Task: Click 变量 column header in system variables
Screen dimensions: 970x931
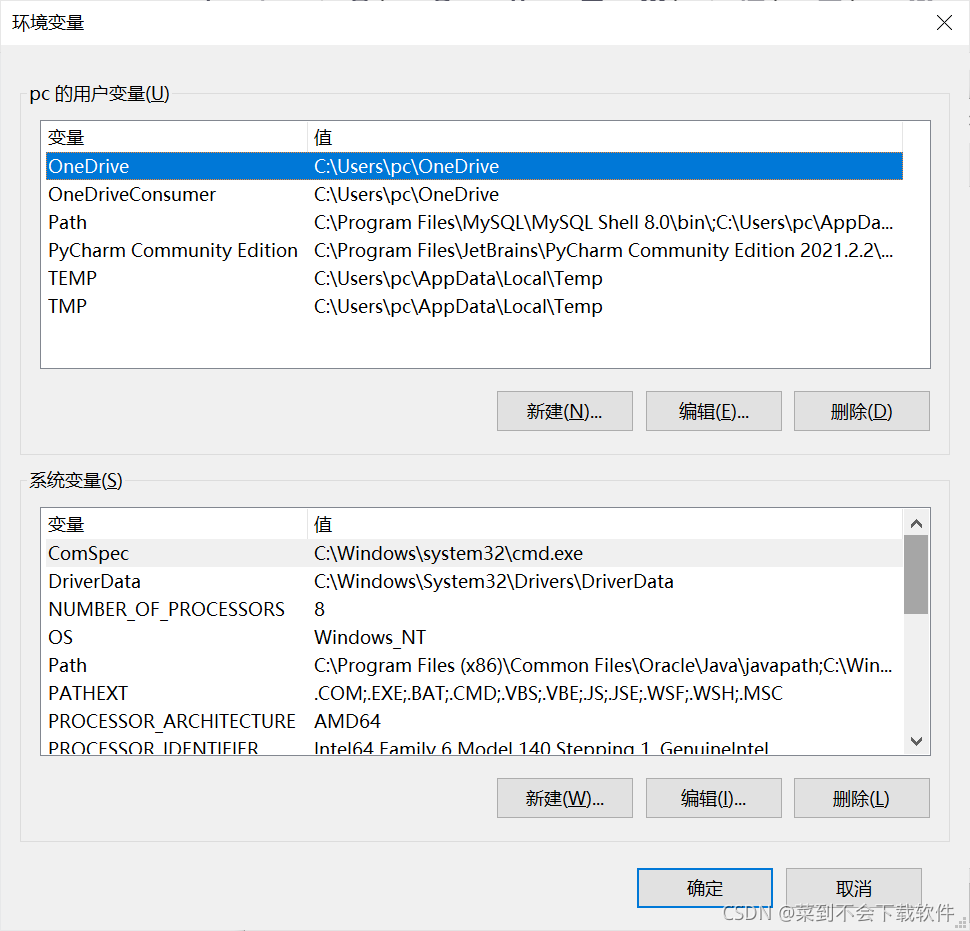Action: [174, 524]
